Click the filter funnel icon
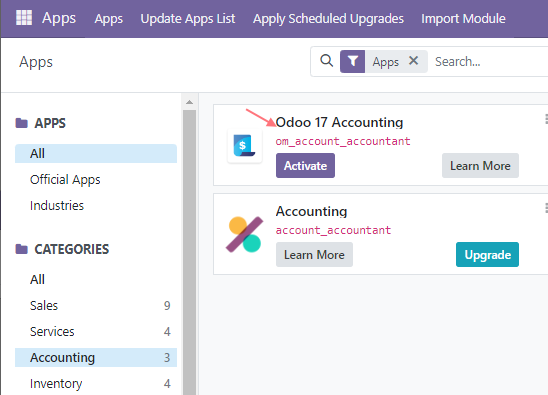The height and width of the screenshot is (395, 548). [x=352, y=62]
